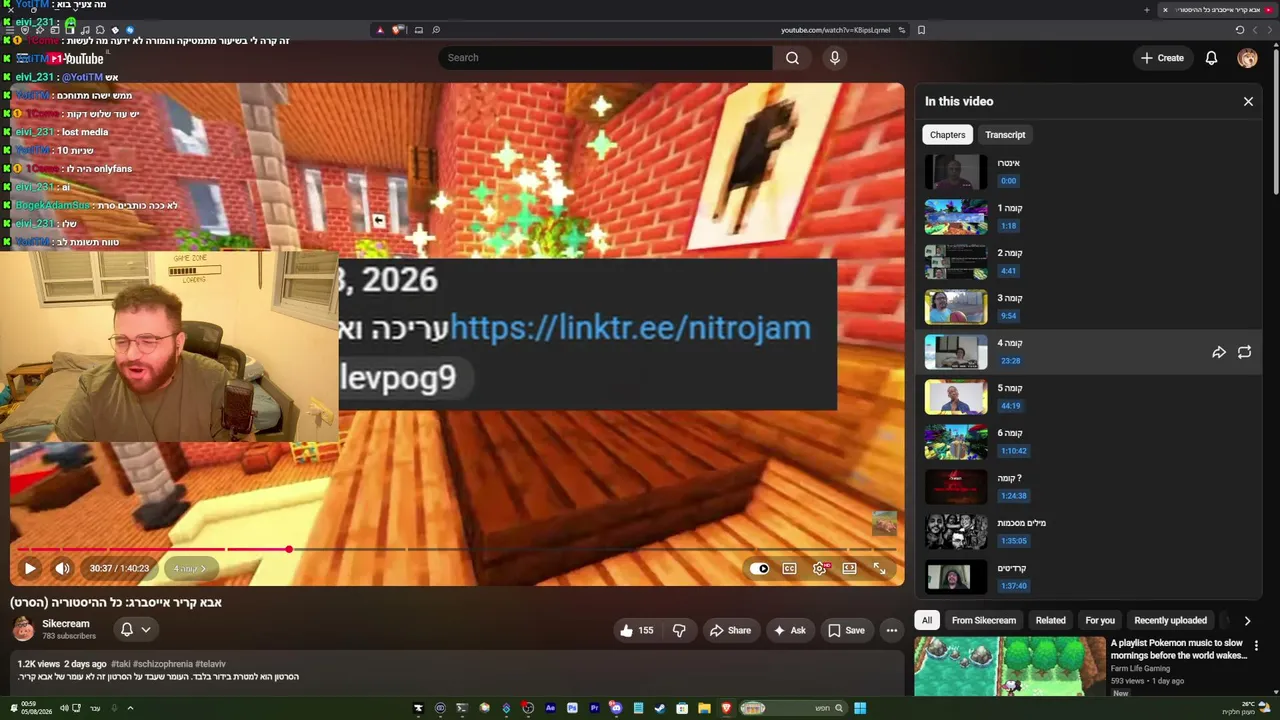Jump to the chapter at 1:18

click(x=1009, y=226)
